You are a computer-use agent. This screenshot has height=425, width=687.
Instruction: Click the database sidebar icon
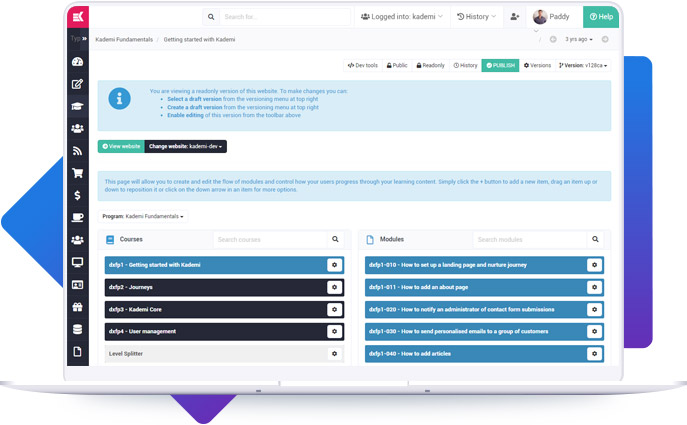pos(77,329)
